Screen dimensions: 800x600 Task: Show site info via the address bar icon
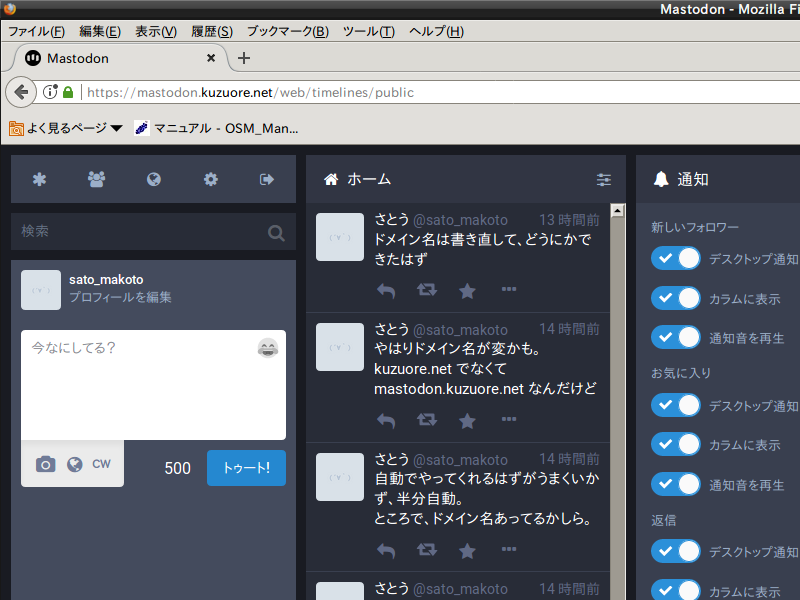click(x=49, y=92)
